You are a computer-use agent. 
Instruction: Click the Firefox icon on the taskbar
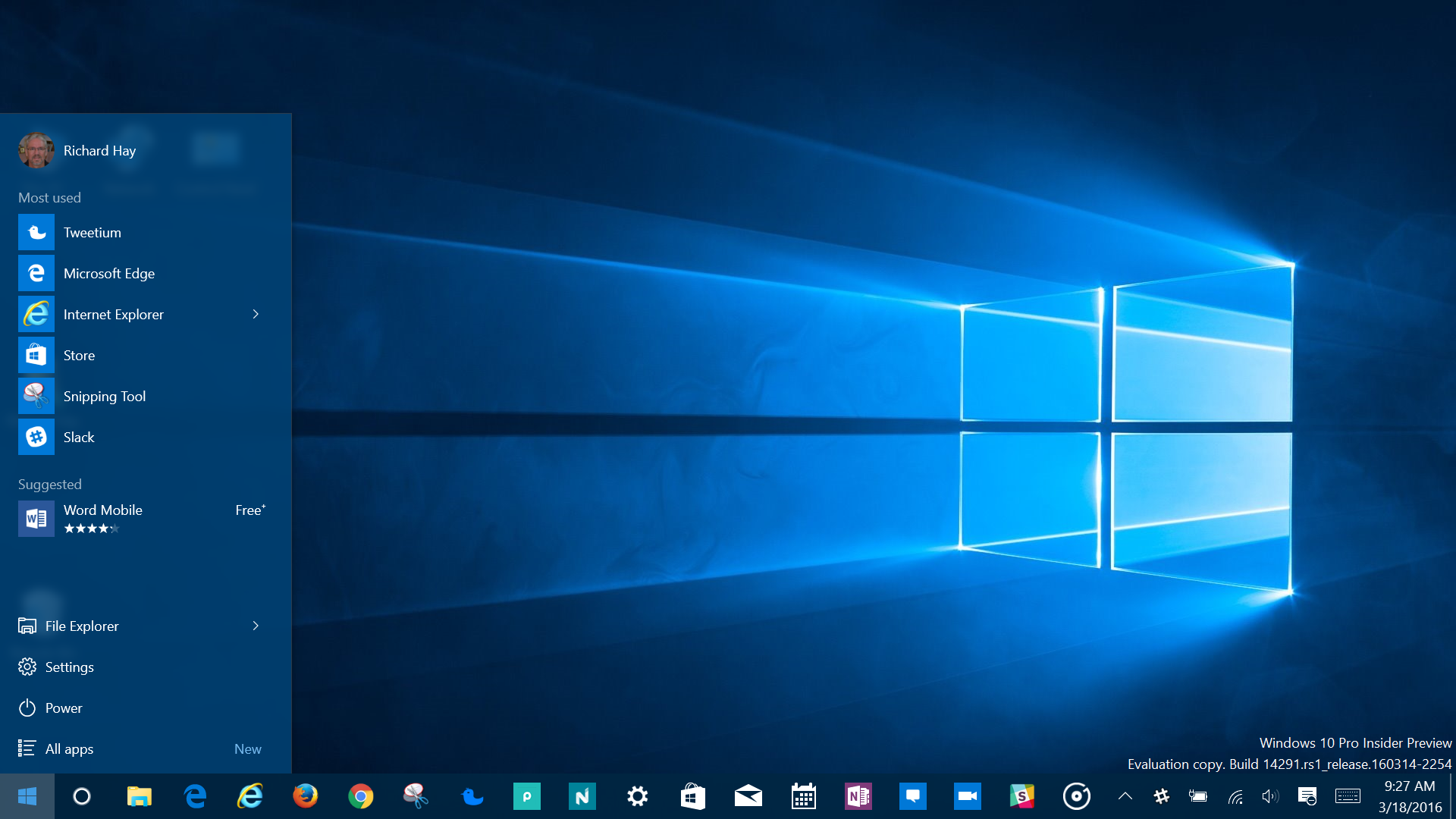(x=305, y=796)
